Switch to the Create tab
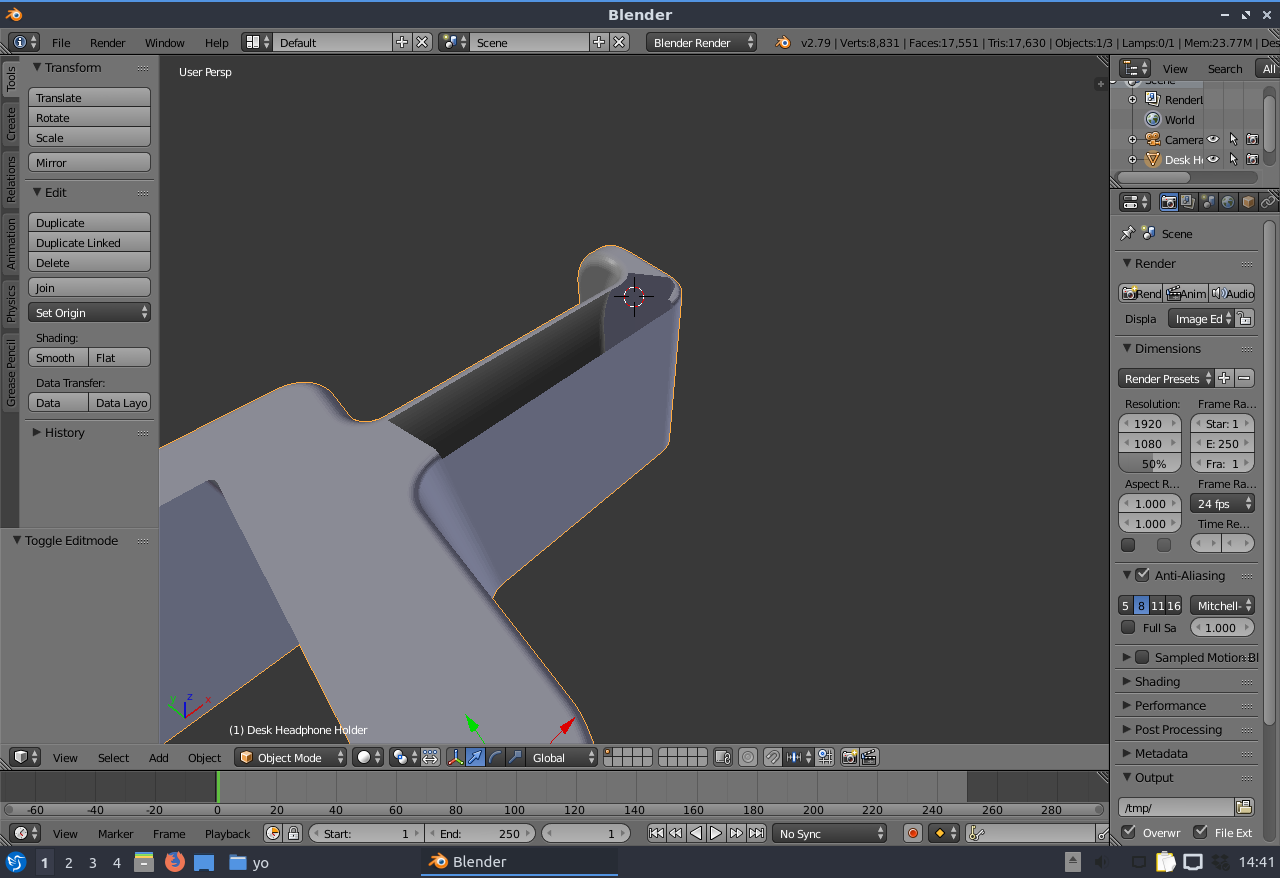The image size is (1280, 878). (x=11, y=125)
